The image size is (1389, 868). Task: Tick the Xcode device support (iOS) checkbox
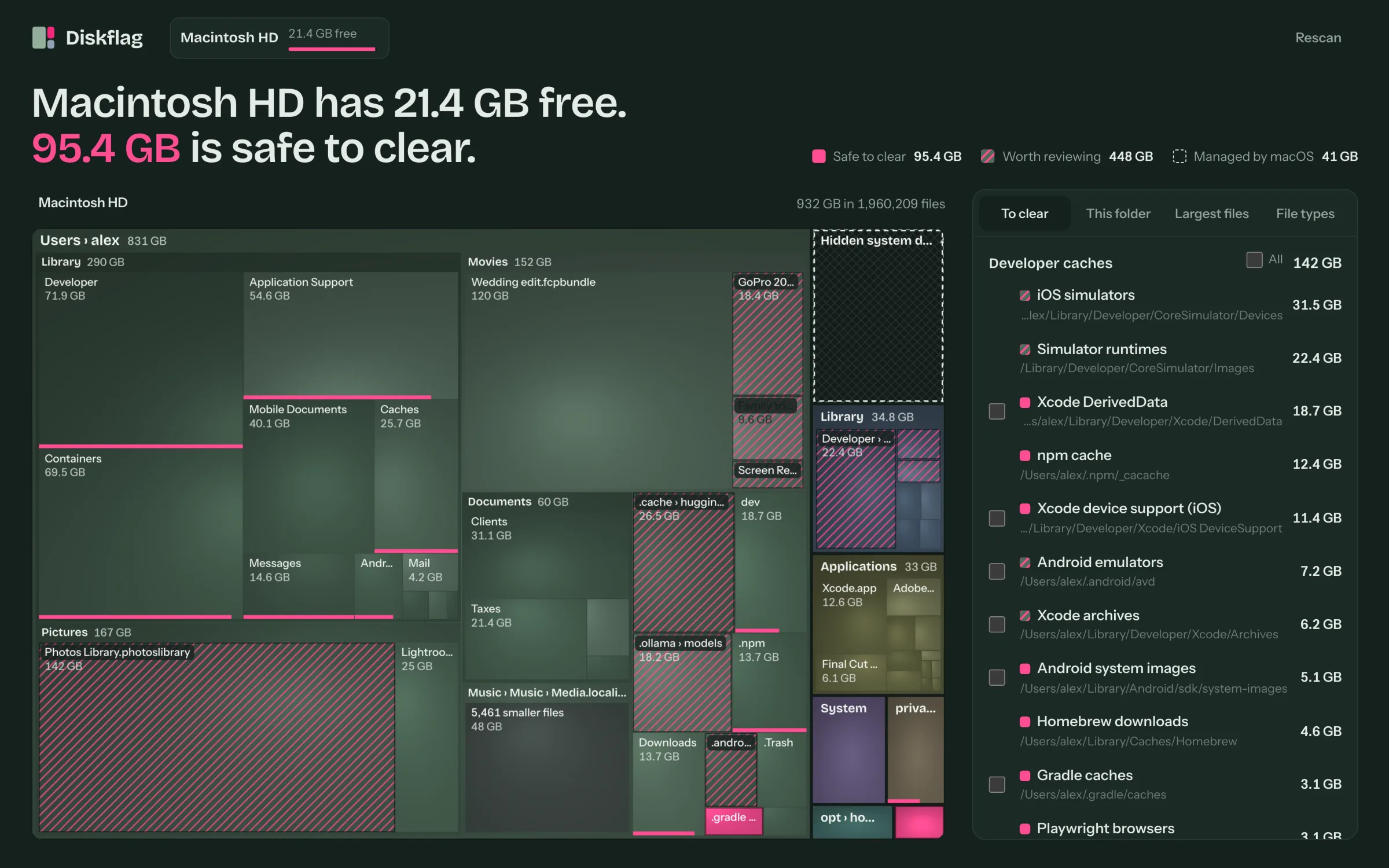(997, 518)
